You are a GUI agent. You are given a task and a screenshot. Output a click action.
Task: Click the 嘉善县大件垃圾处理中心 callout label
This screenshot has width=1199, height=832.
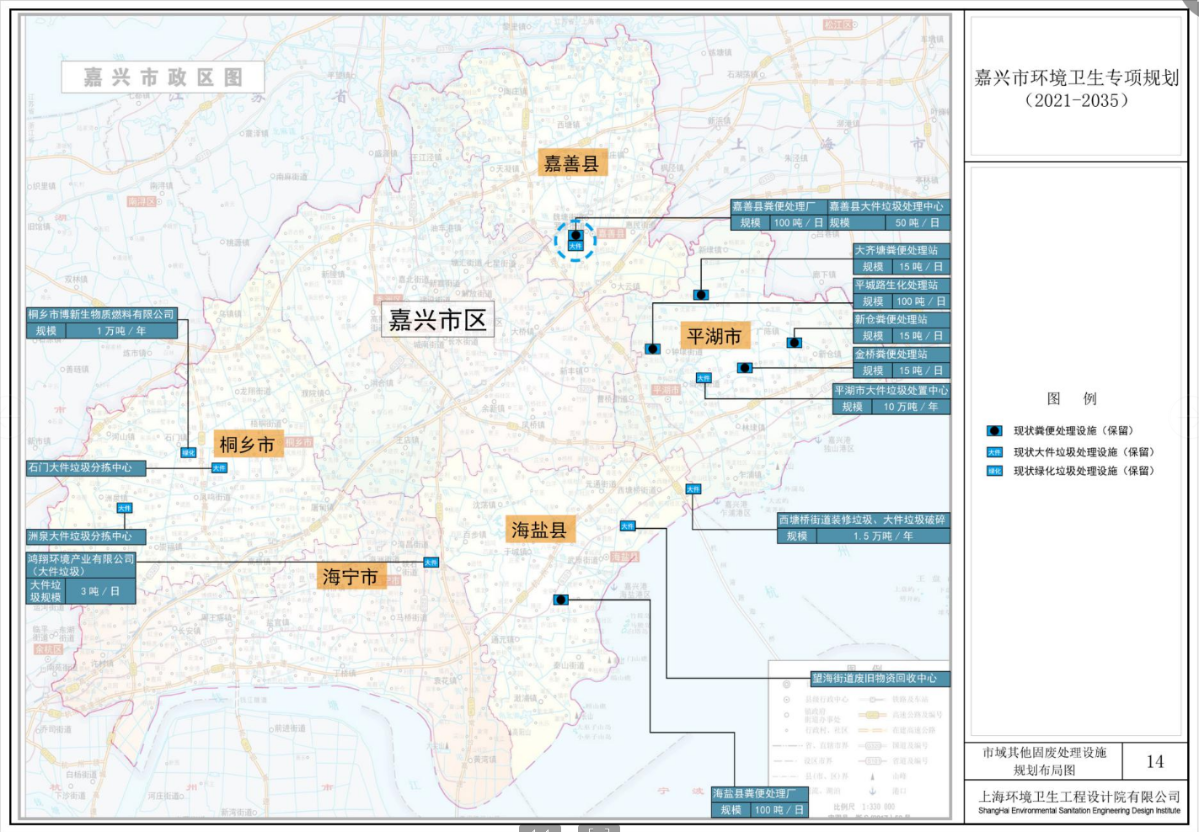pos(887,206)
